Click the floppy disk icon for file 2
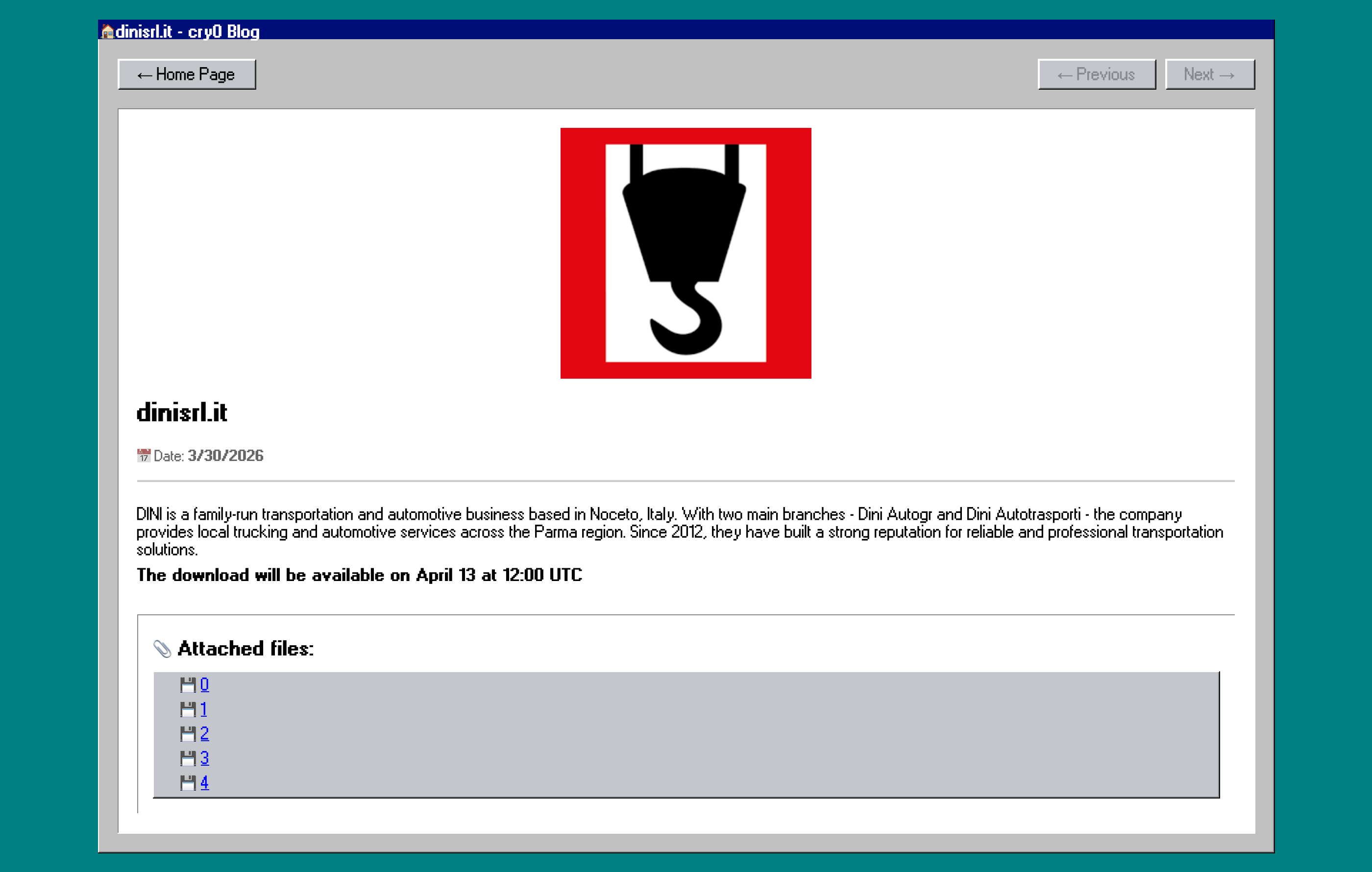1372x872 pixels. pyautogui.click(x=188, y=733)
